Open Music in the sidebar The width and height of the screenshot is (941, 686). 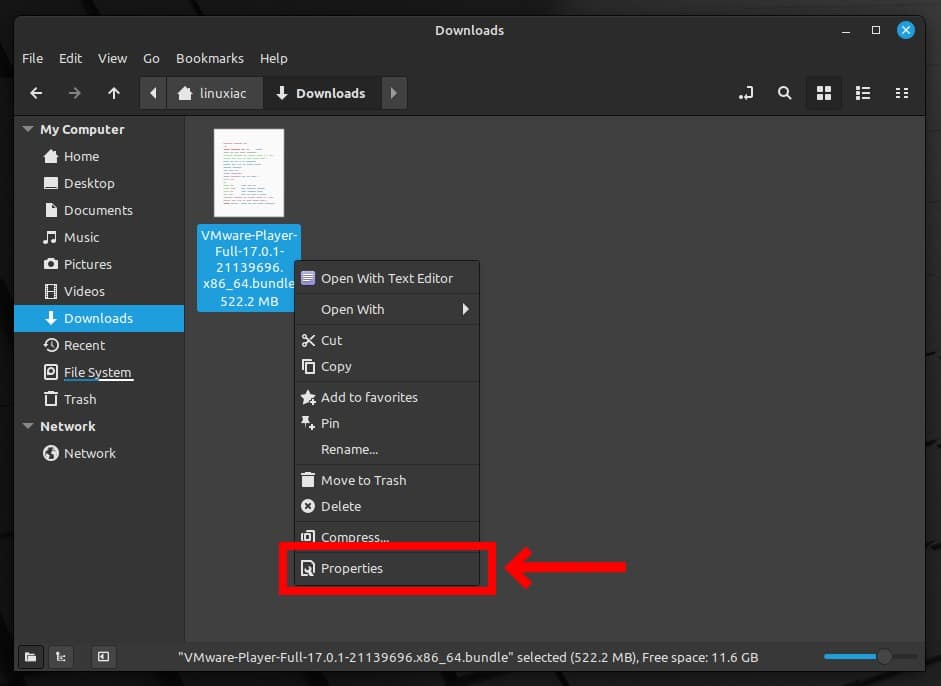click(99, 237)
